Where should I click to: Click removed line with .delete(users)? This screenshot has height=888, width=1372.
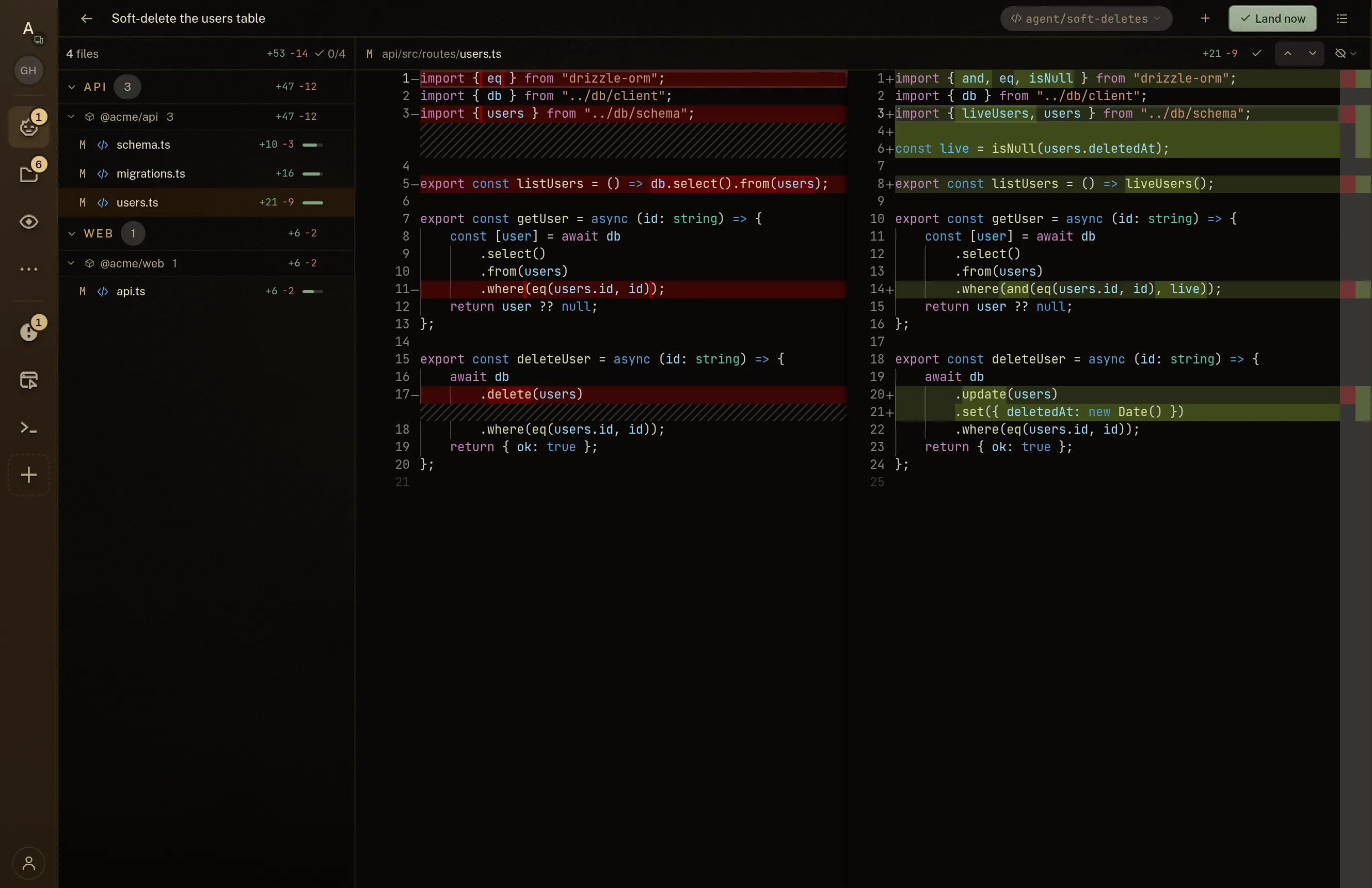(633, 394)
